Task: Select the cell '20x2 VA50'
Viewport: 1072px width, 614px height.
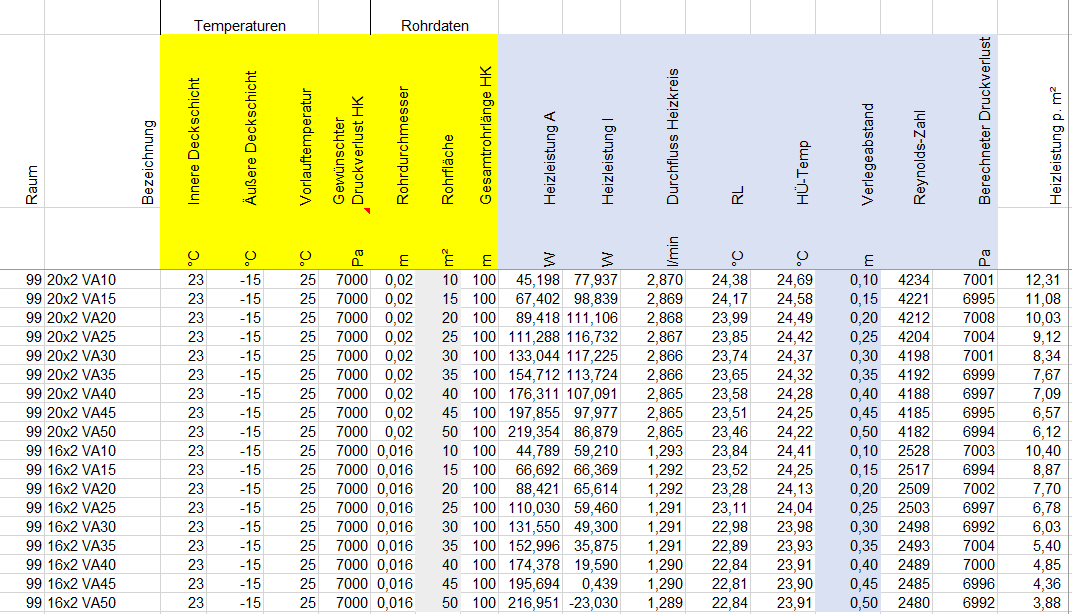Action: [103, 432]
